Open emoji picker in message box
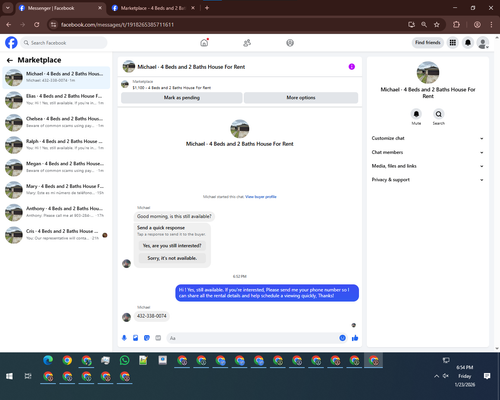The width and height of the screenshot is (500, 400). pos(342,338)
